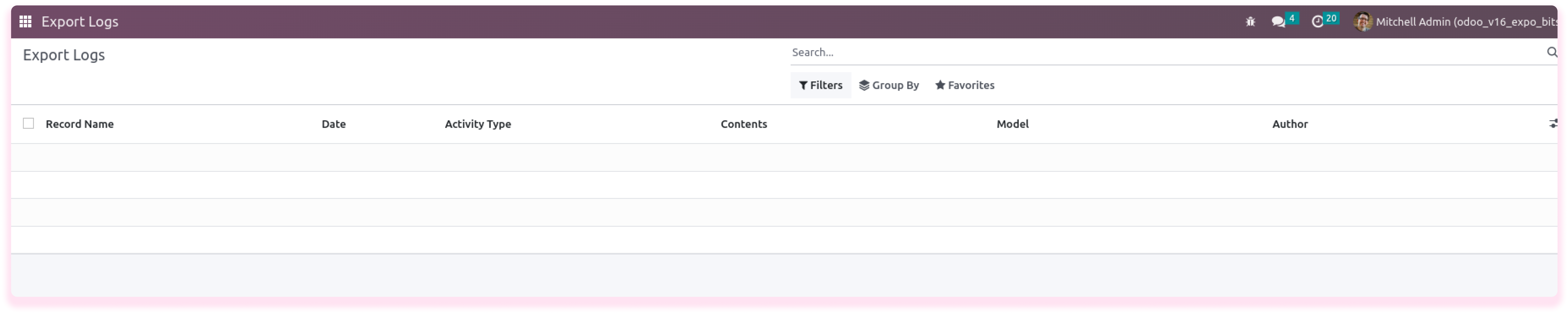1568x313 pixels.
Task: Open optional columns adjust icon
Action: (x=1553, y=124)
